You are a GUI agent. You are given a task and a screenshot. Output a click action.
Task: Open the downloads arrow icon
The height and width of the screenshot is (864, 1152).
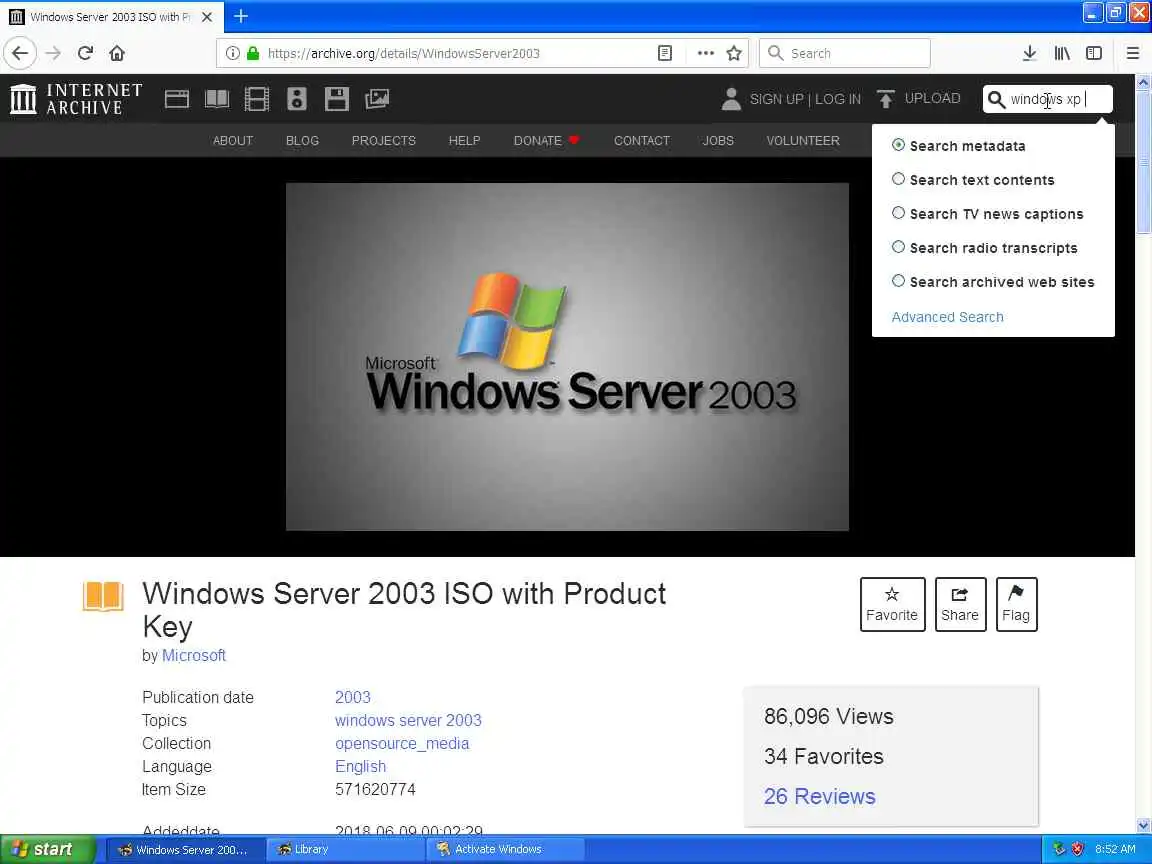[1029, 53]
